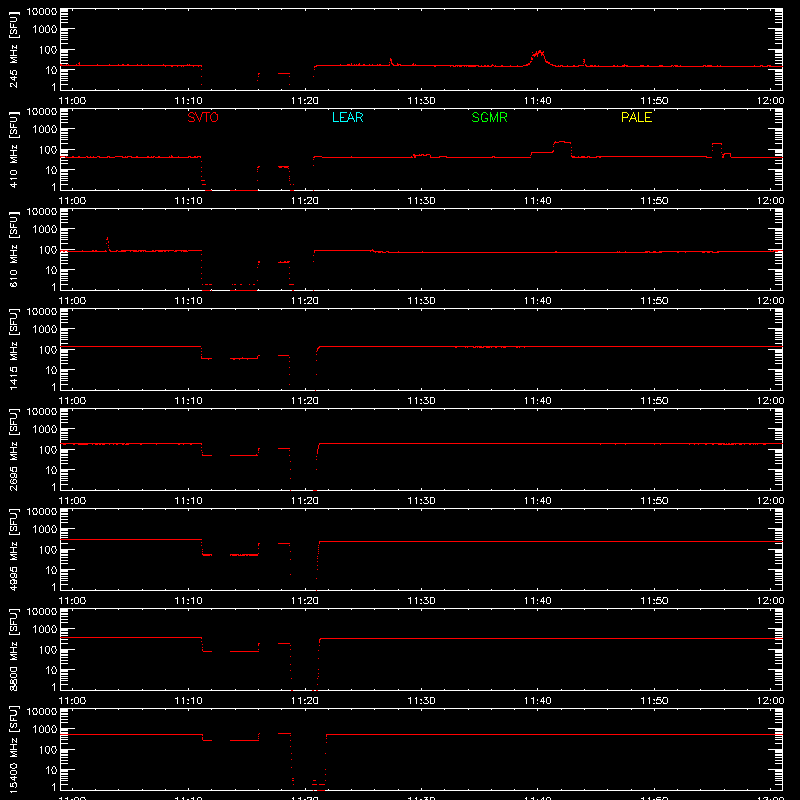This screenshot has width=800, height=800.
Task: Click the stepped plateau peak after 11:40 on 410 MHz curve
Action: pos(562,142)
